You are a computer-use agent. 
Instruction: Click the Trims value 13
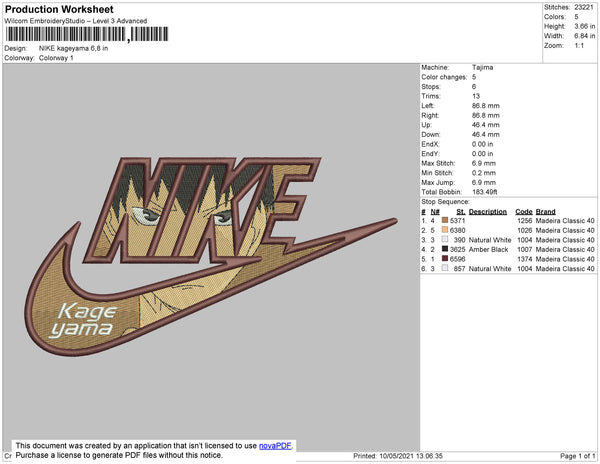476,96
